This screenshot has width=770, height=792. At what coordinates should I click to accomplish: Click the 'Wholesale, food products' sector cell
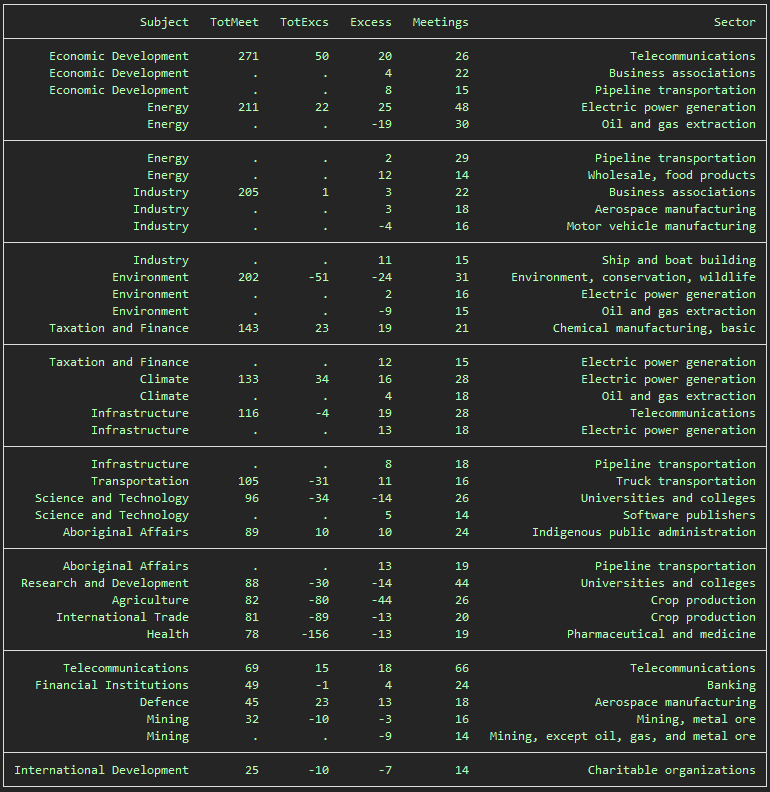[x=671, y=175]
